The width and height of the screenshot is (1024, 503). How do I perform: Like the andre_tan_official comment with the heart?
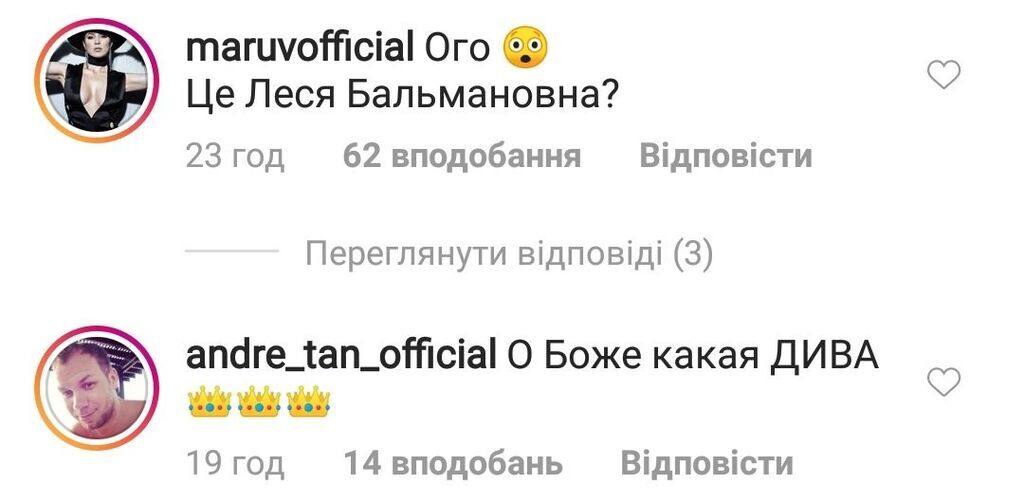[x=944, y=381]
